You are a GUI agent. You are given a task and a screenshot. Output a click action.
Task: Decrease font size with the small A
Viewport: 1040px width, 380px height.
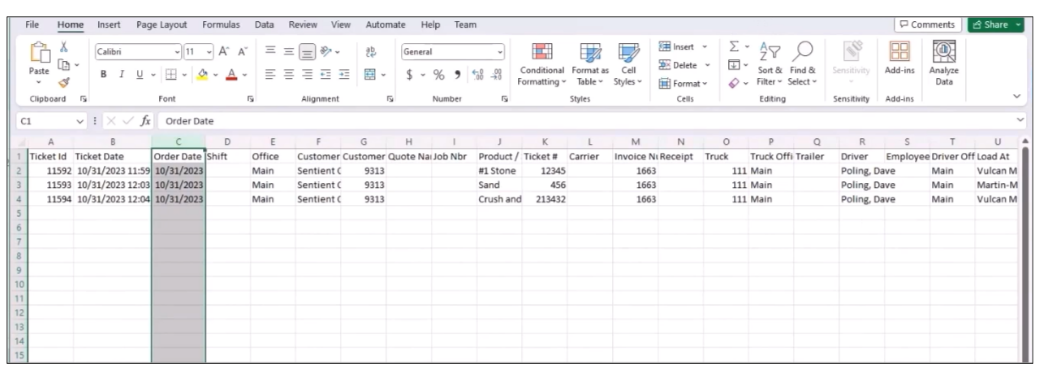242,52
